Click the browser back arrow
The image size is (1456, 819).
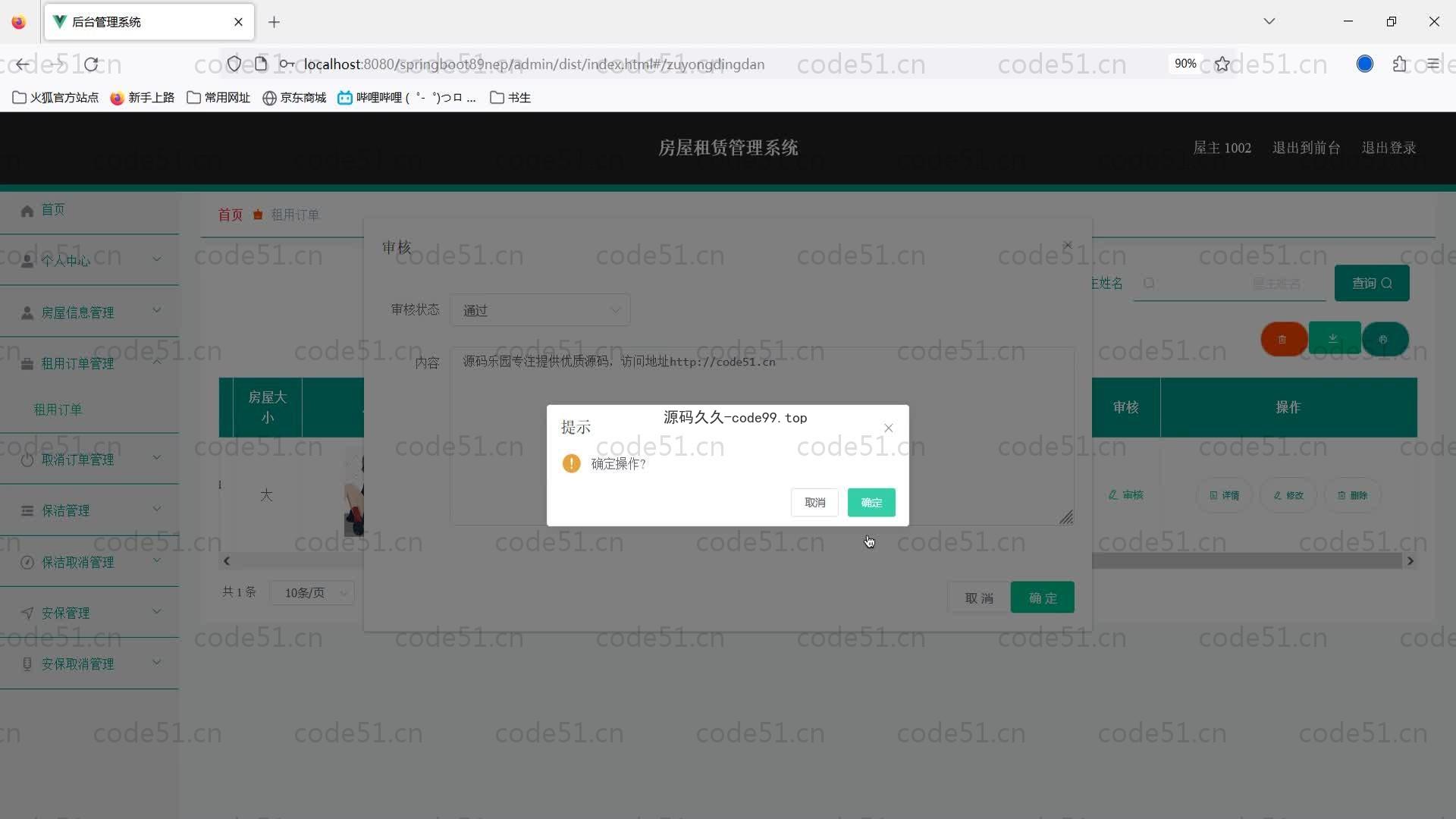tap(23, 64)
